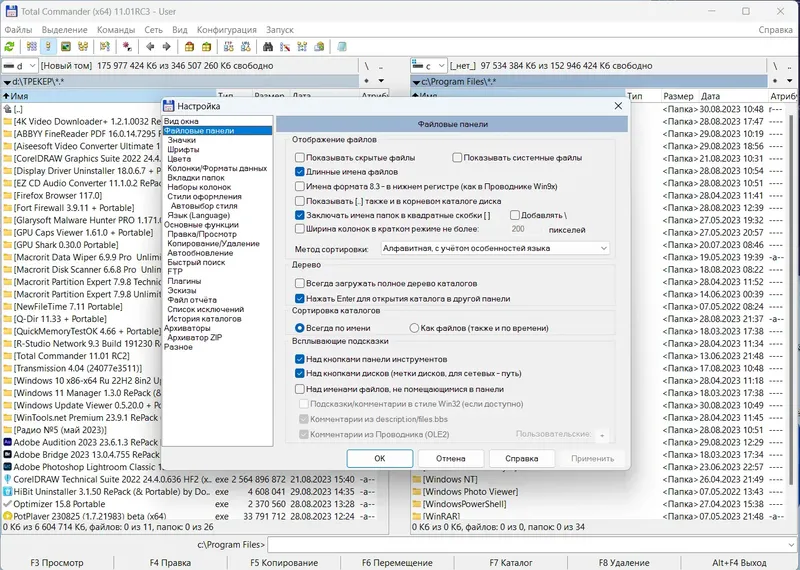
Task: Enable Показывать системные файлы checkbox
Action: [x=457, y=158]
